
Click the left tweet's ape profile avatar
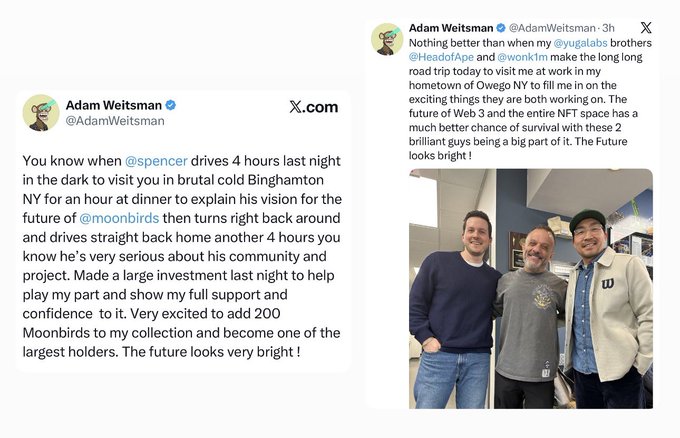tap(41, 112)
